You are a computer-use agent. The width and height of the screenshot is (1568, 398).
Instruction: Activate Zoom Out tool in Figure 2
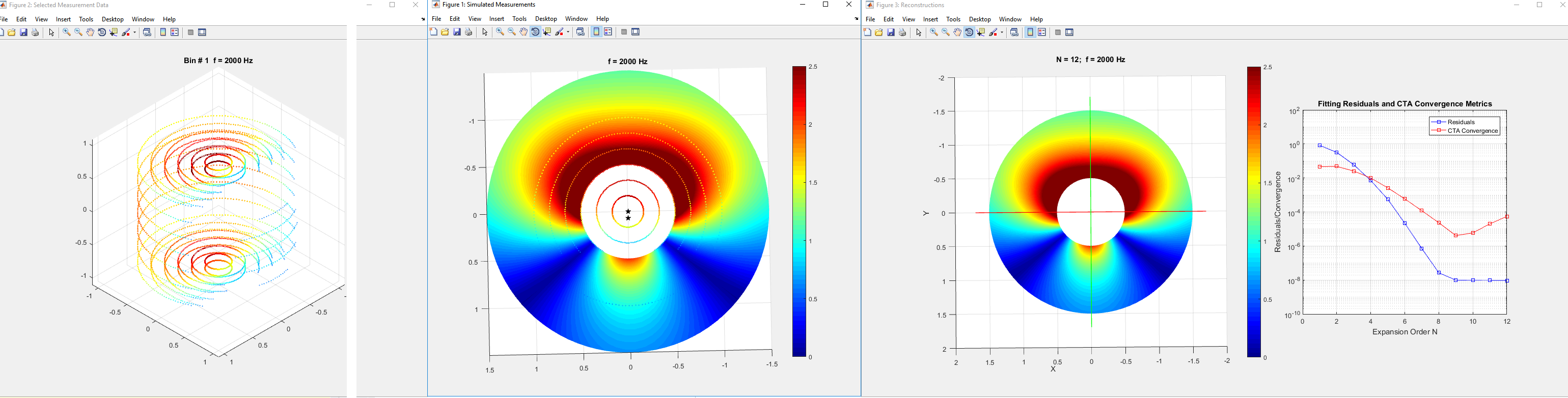coord(78,32)
